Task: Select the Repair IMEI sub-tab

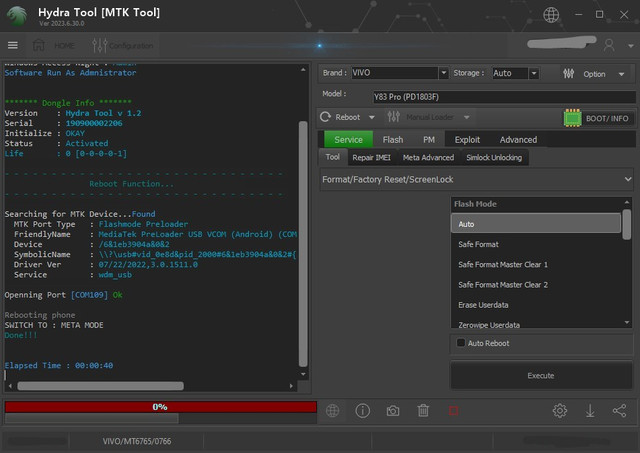Action: pyautogui.click(x=371, y=158)
